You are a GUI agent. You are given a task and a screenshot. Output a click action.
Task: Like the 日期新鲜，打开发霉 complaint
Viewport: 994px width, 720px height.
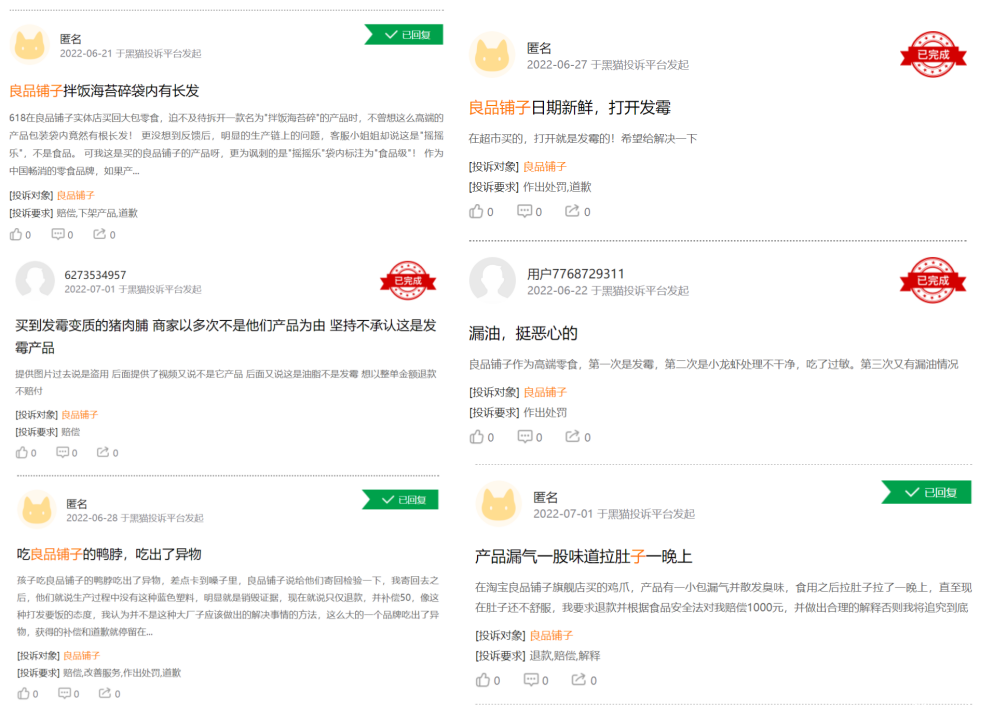[x=481, y=212]
